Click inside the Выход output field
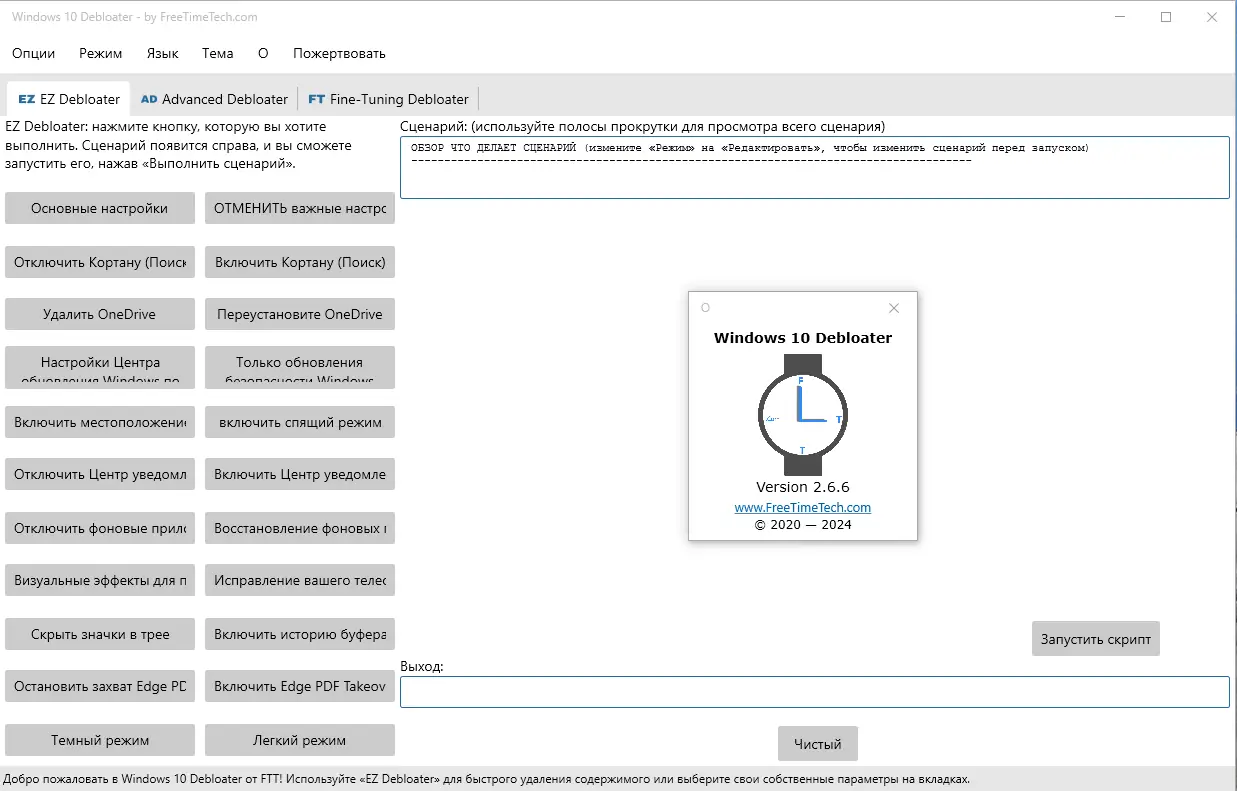The width and height of the screenshot is (1237, 791). [x=814, y=692]
